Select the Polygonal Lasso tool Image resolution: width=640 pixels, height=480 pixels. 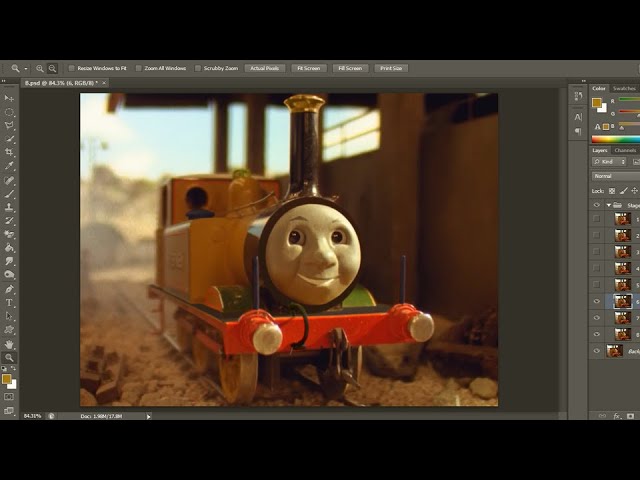tap(9, 125)
